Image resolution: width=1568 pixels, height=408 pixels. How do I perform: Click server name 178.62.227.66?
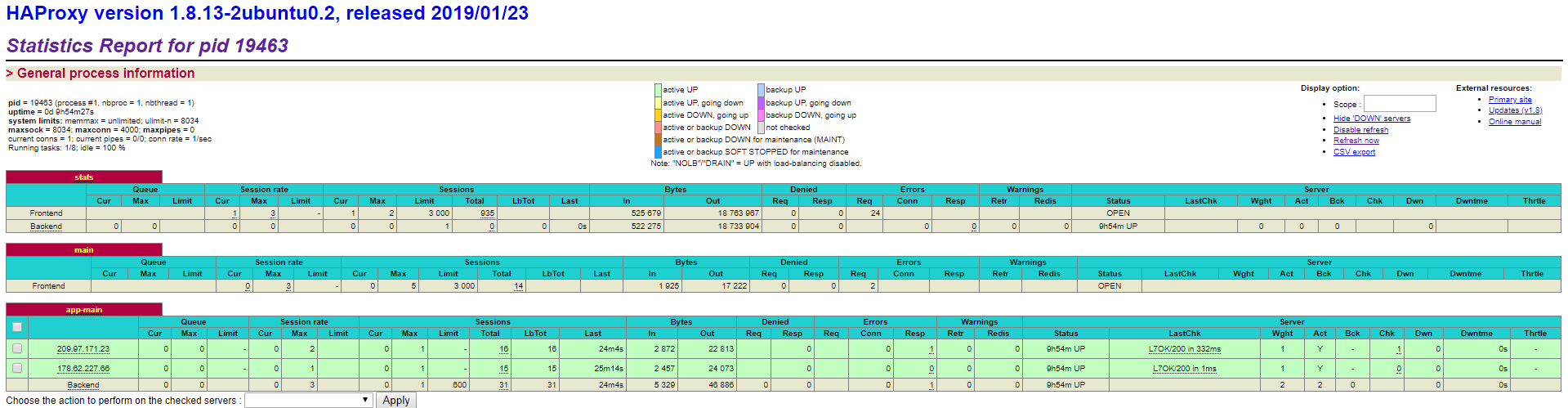(83, 369)
